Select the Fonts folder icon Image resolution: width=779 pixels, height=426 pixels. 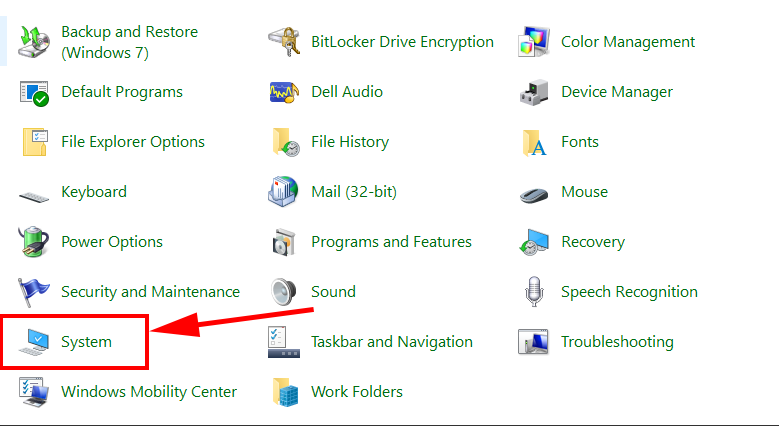click(x=535, y=142)
